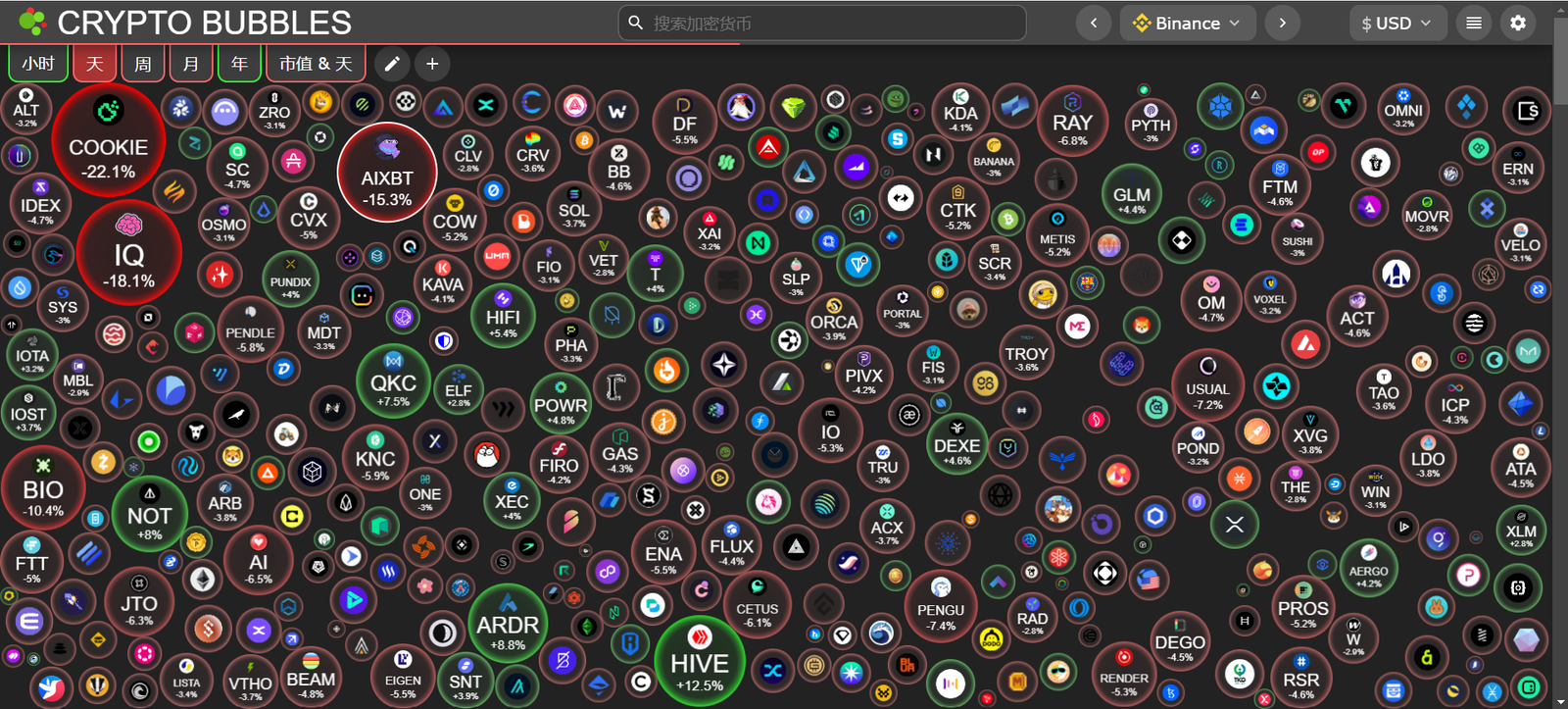
Task: Select the SNT bubble
Action: point(465,680)
